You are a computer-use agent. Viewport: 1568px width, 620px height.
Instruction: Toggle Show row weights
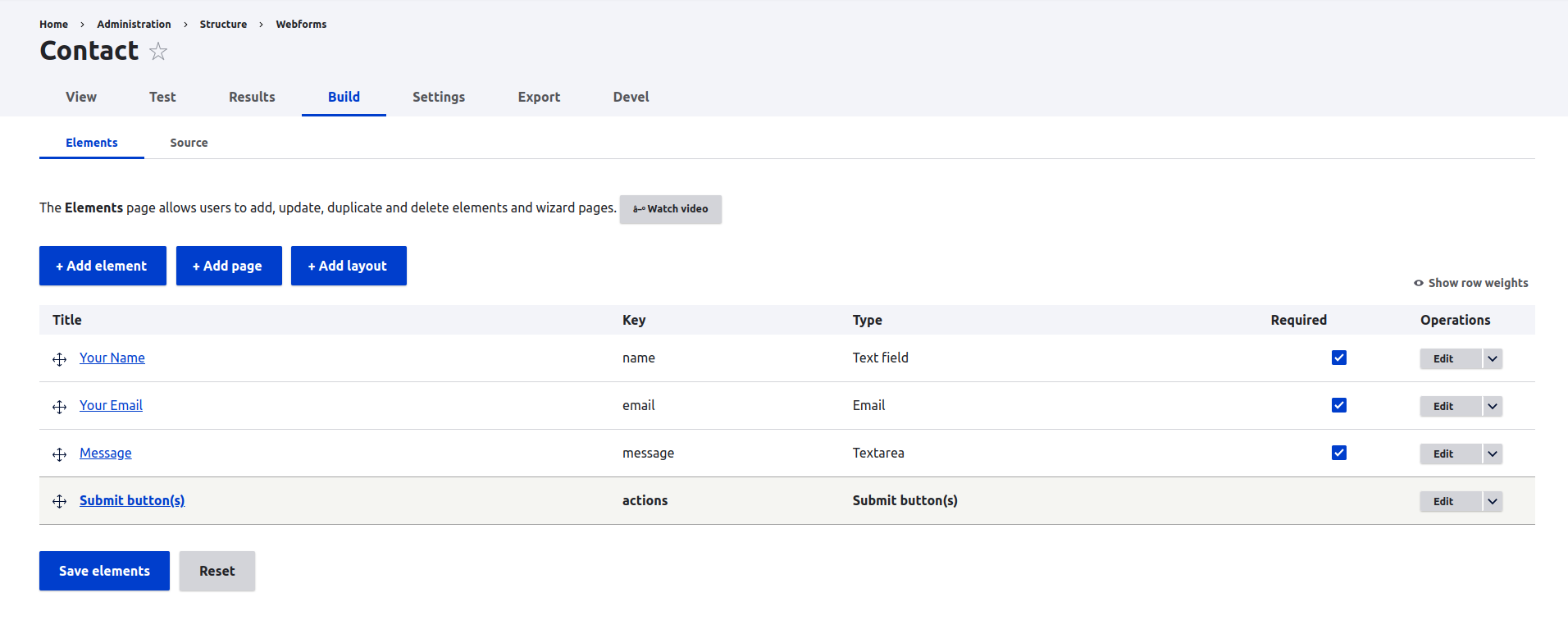pos(1471,283)
